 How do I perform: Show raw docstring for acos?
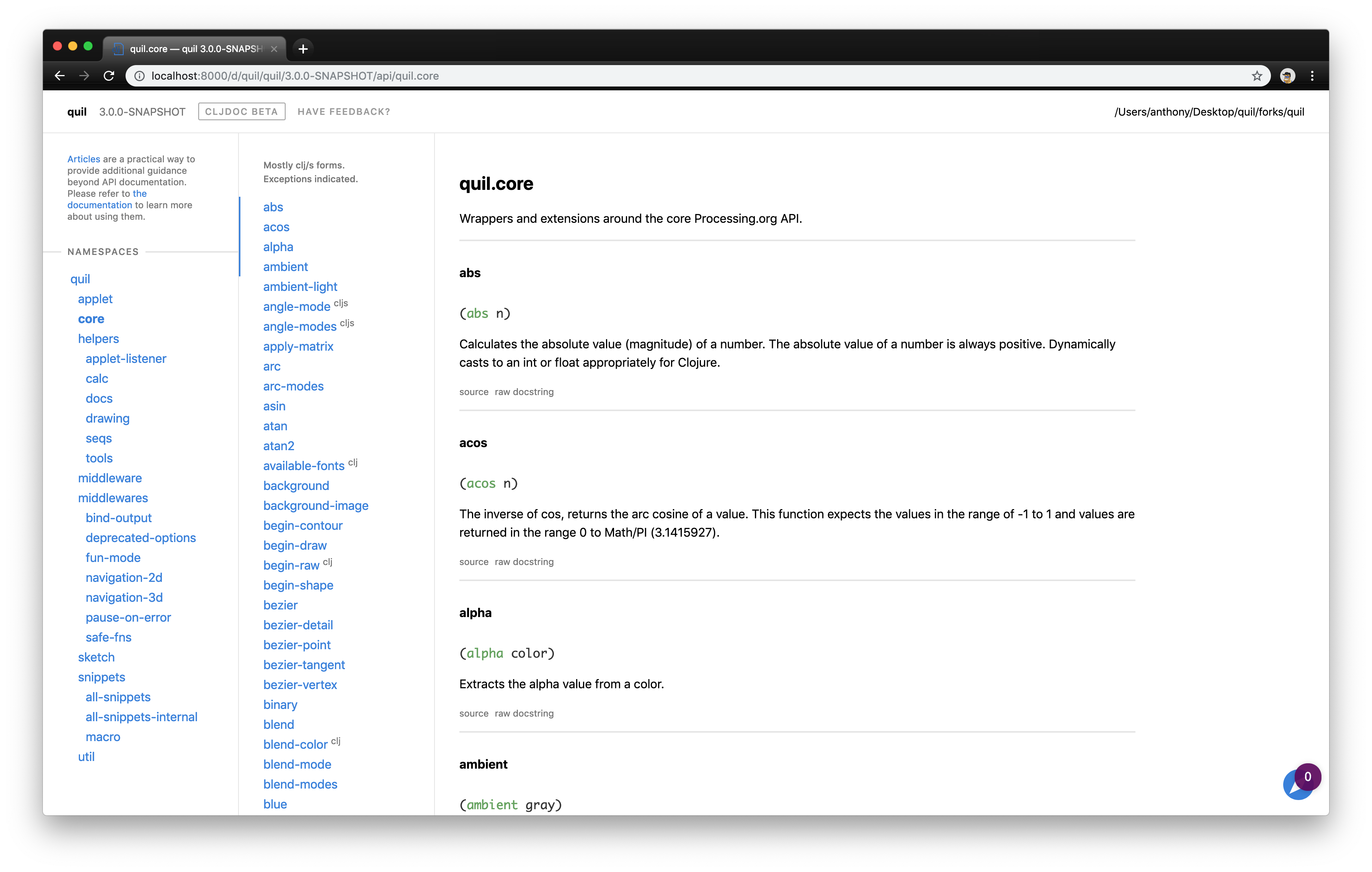524,562
